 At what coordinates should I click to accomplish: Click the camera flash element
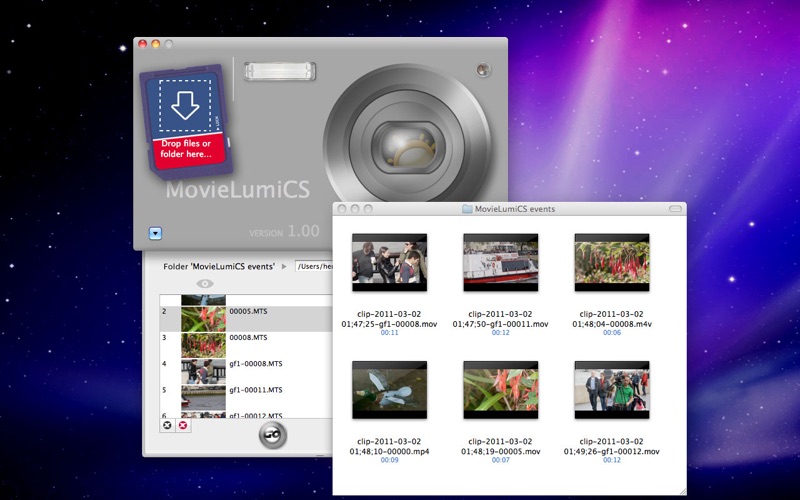click(280, 71)
